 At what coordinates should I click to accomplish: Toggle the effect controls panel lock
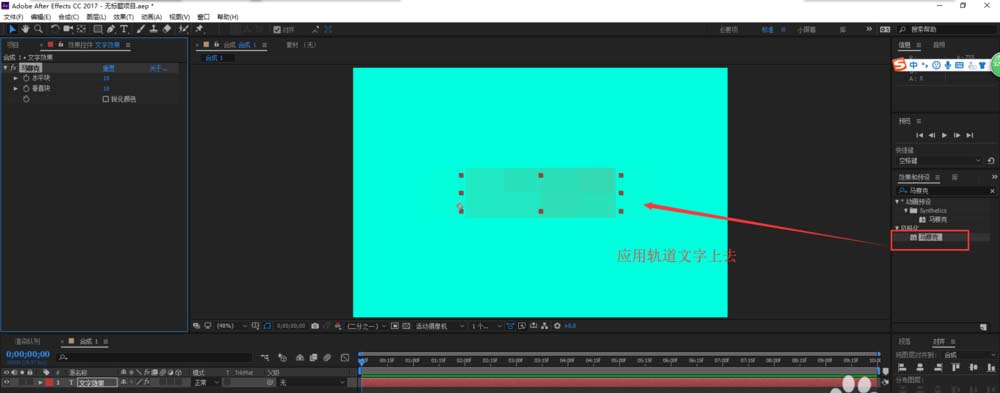click(x=61, y=45)
